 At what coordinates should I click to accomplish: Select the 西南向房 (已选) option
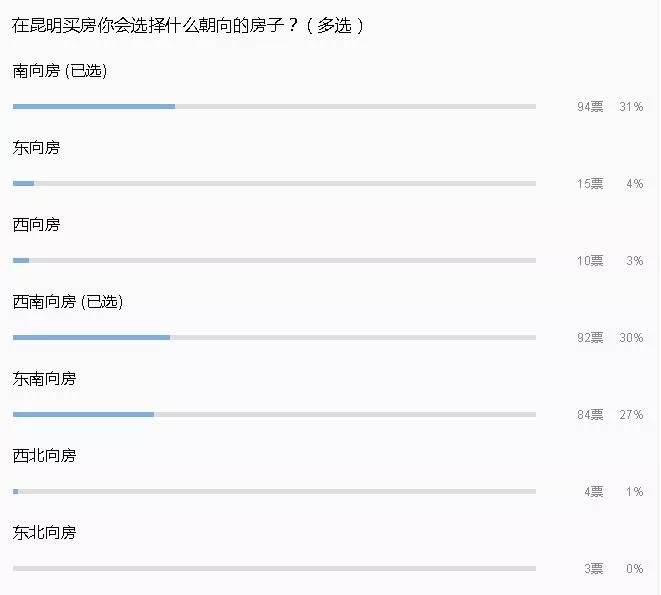click(x=67, y=302)
